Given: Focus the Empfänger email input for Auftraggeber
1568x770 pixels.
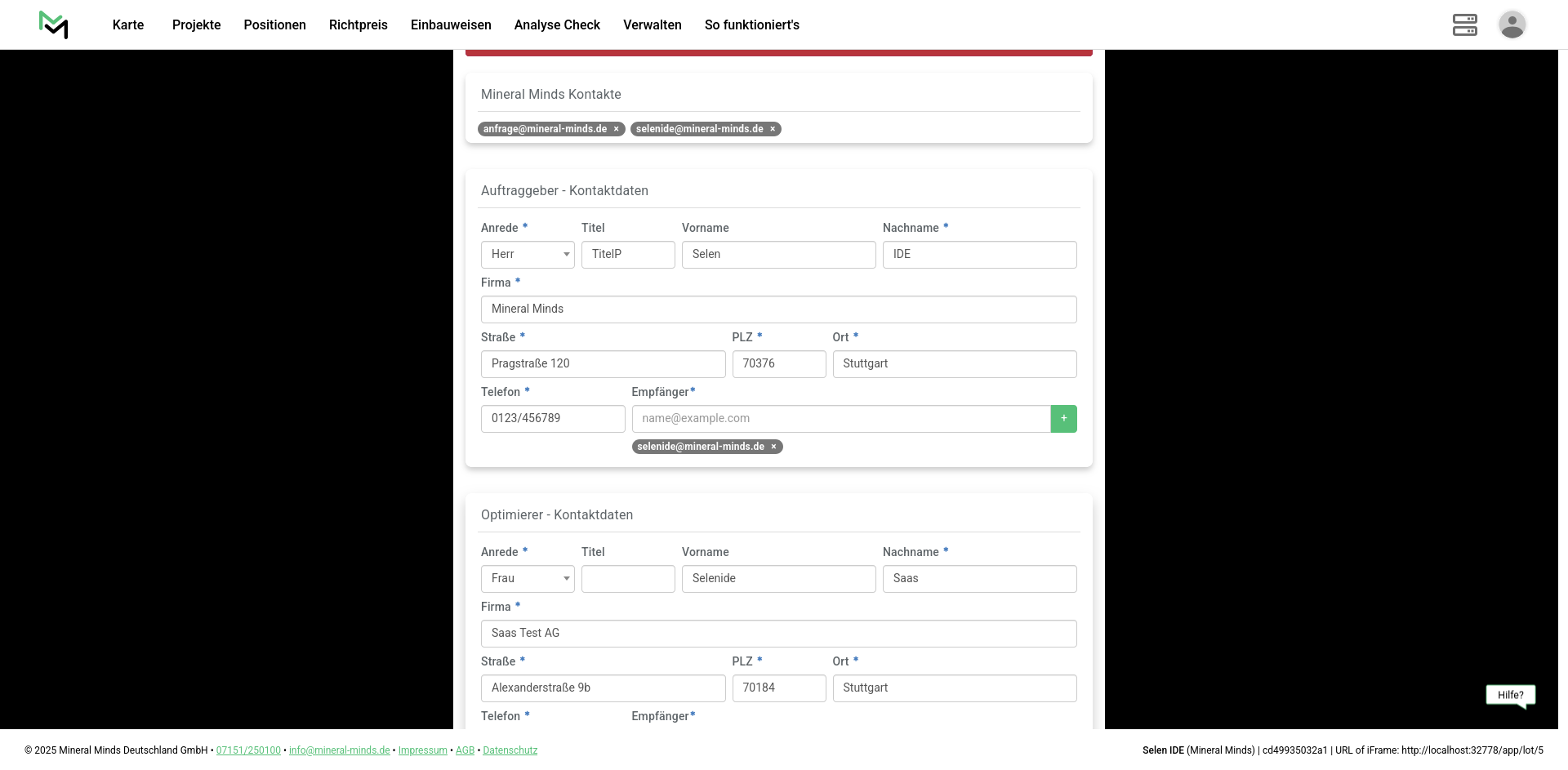Looking at the screenshot, I should pos(840,419).
